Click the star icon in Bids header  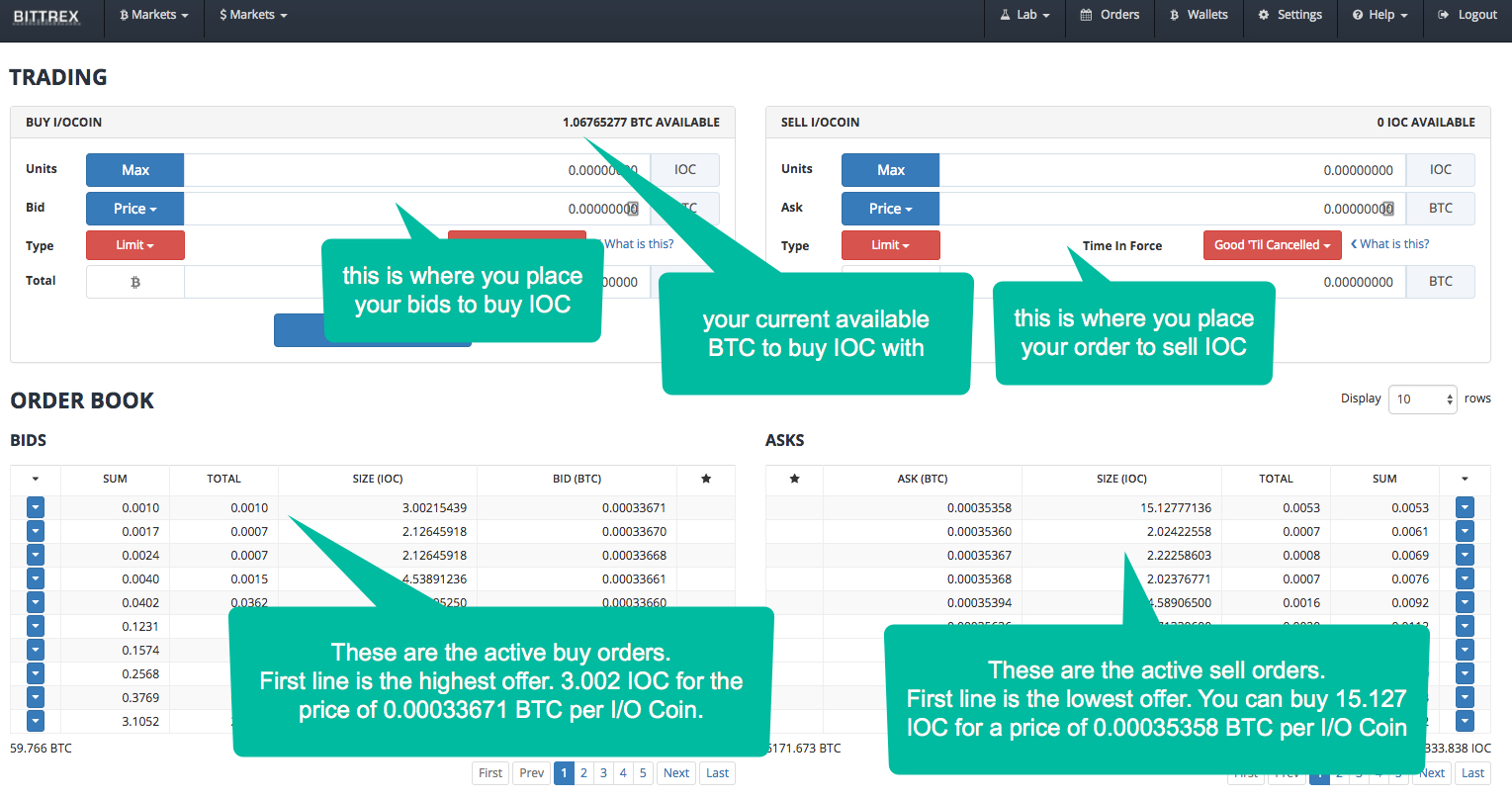point(706,479)
